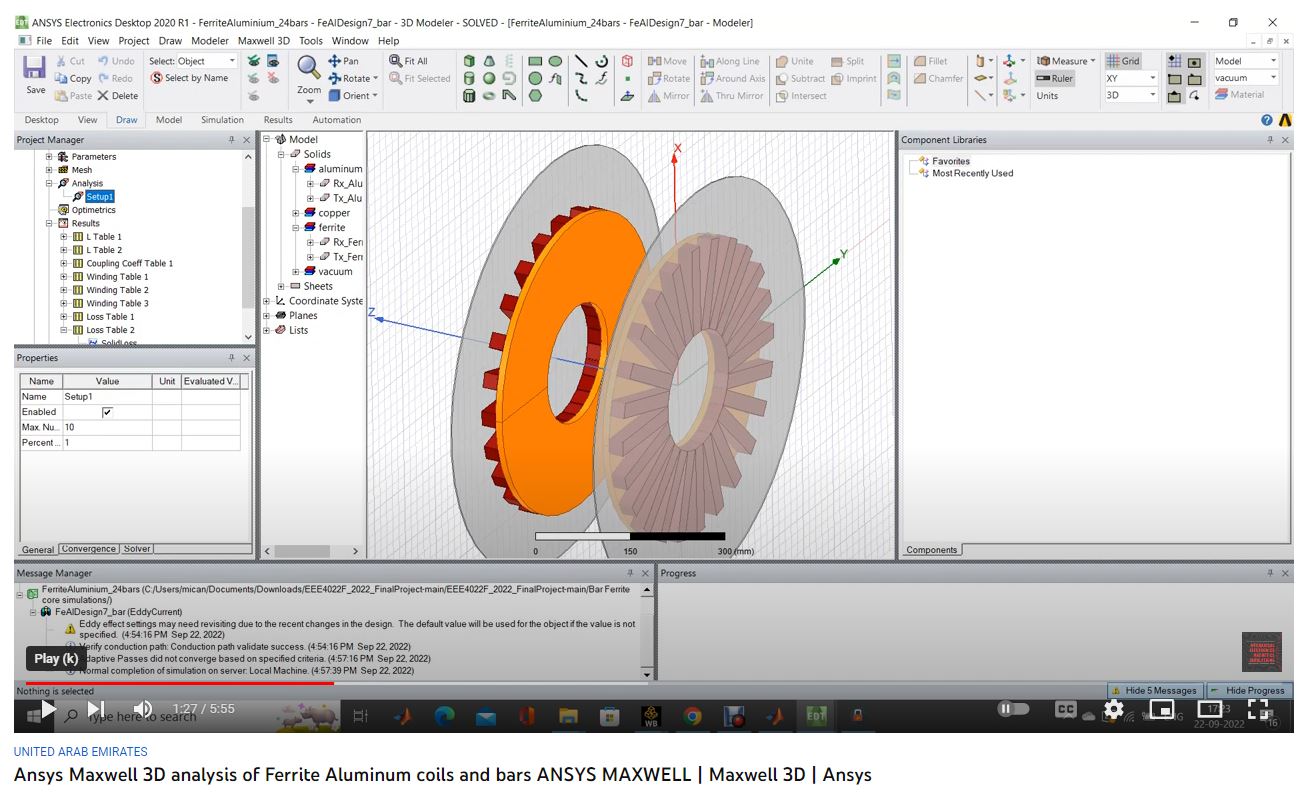Switch to the Simulation ribbon tab
This screenshot has width=1305, height=795.
tap(222, 120)
